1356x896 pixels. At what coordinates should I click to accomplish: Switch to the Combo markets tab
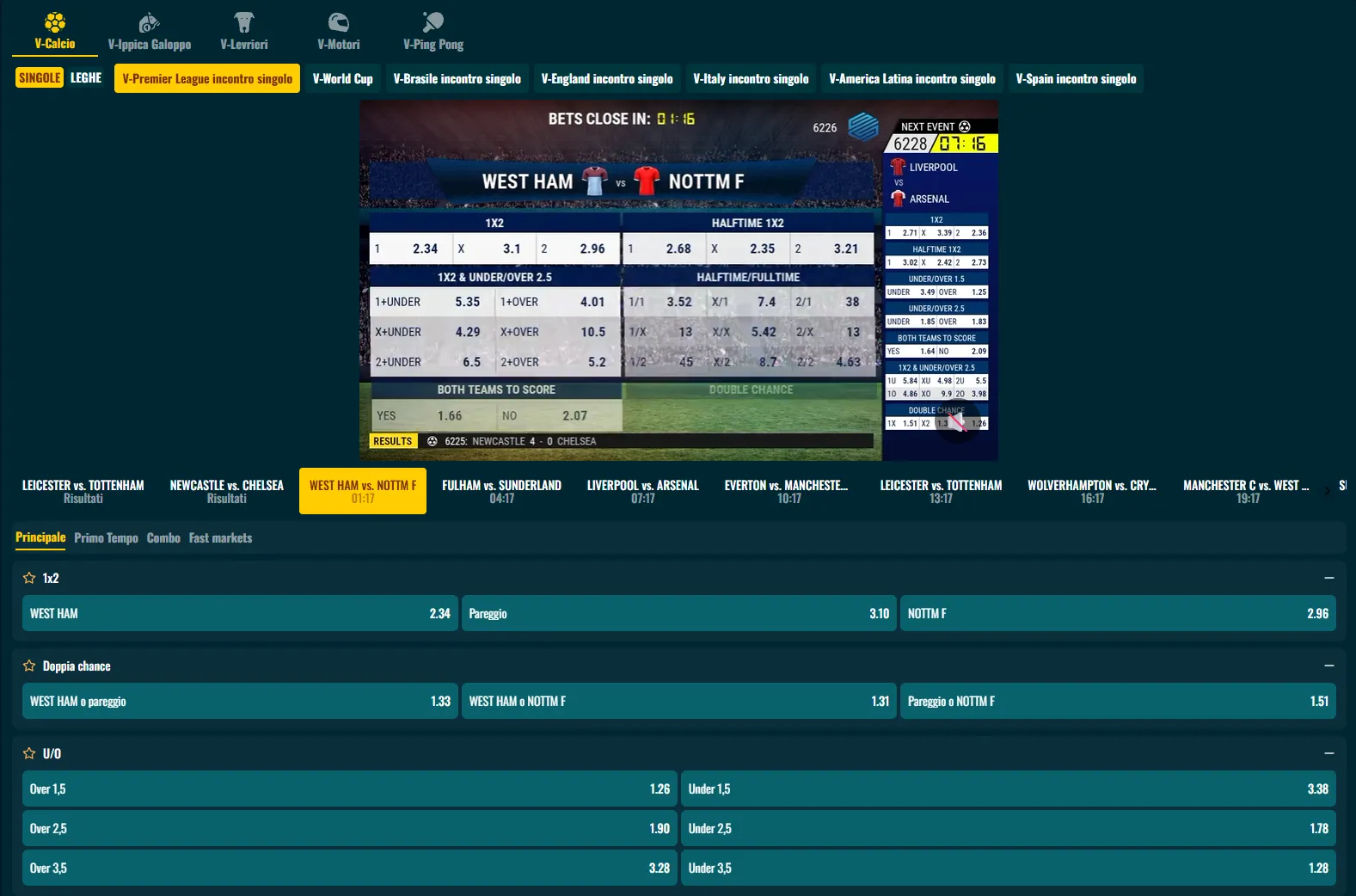tap(163, 537)
